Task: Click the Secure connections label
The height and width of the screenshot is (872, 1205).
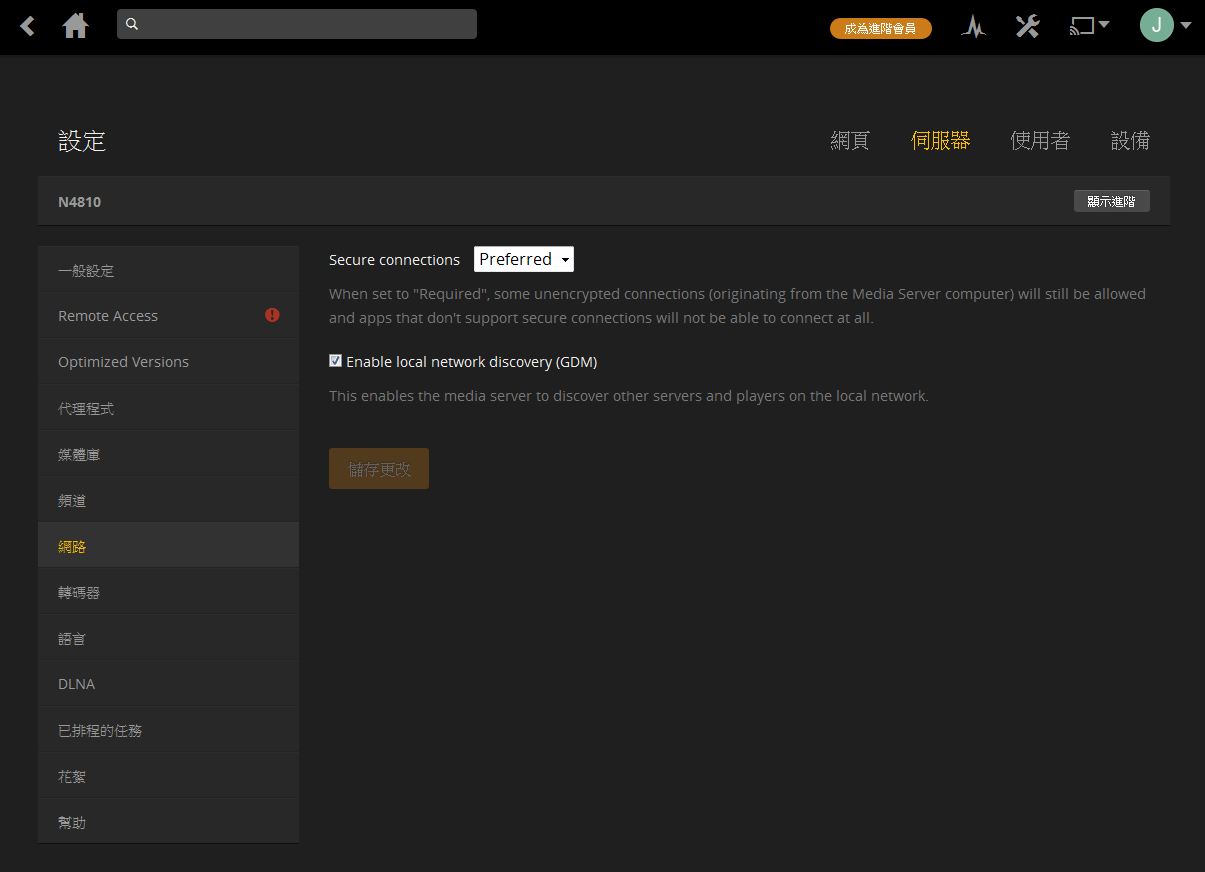Action: [394, 260]
